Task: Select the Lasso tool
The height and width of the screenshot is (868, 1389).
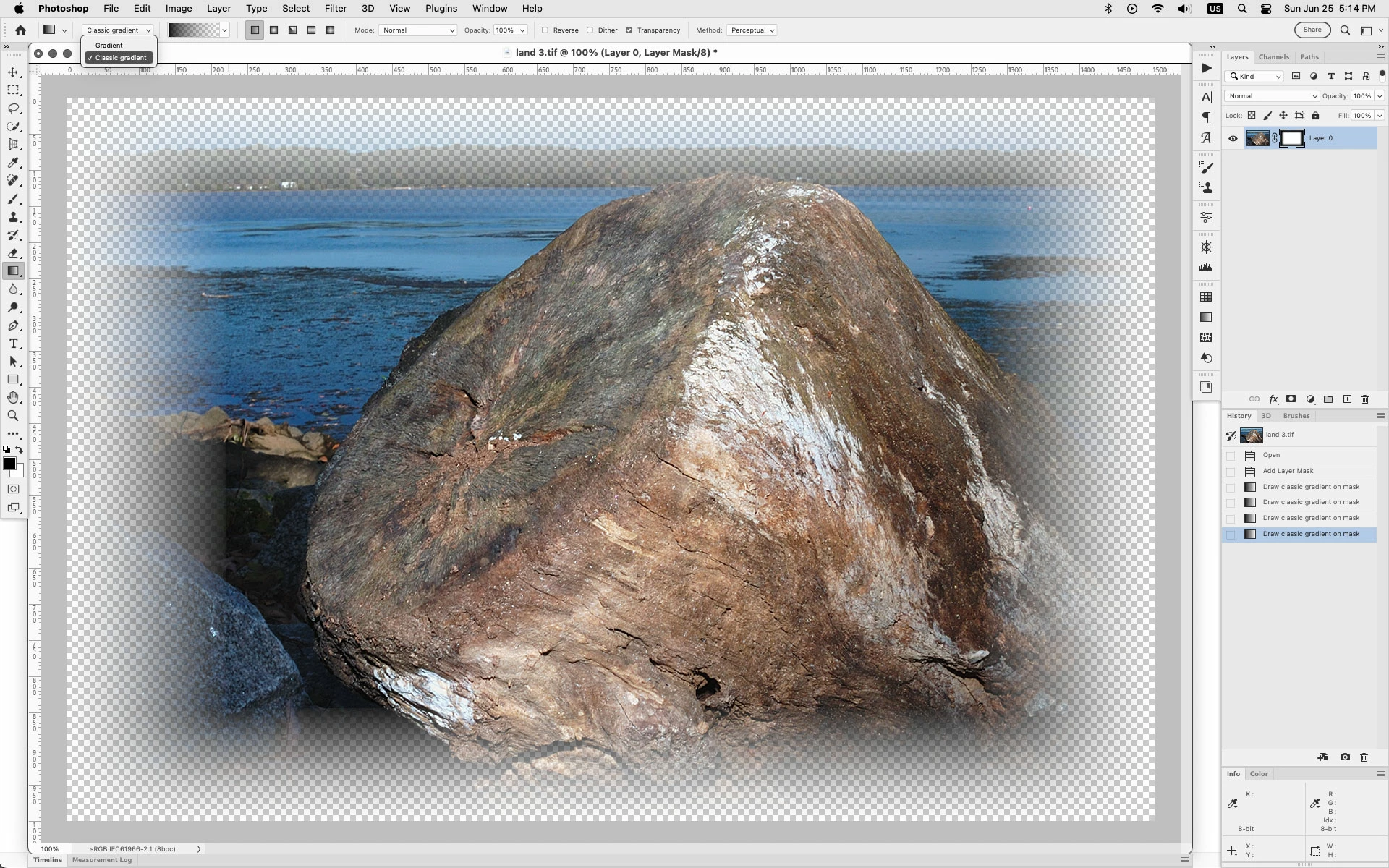Action: pos(13,109)
